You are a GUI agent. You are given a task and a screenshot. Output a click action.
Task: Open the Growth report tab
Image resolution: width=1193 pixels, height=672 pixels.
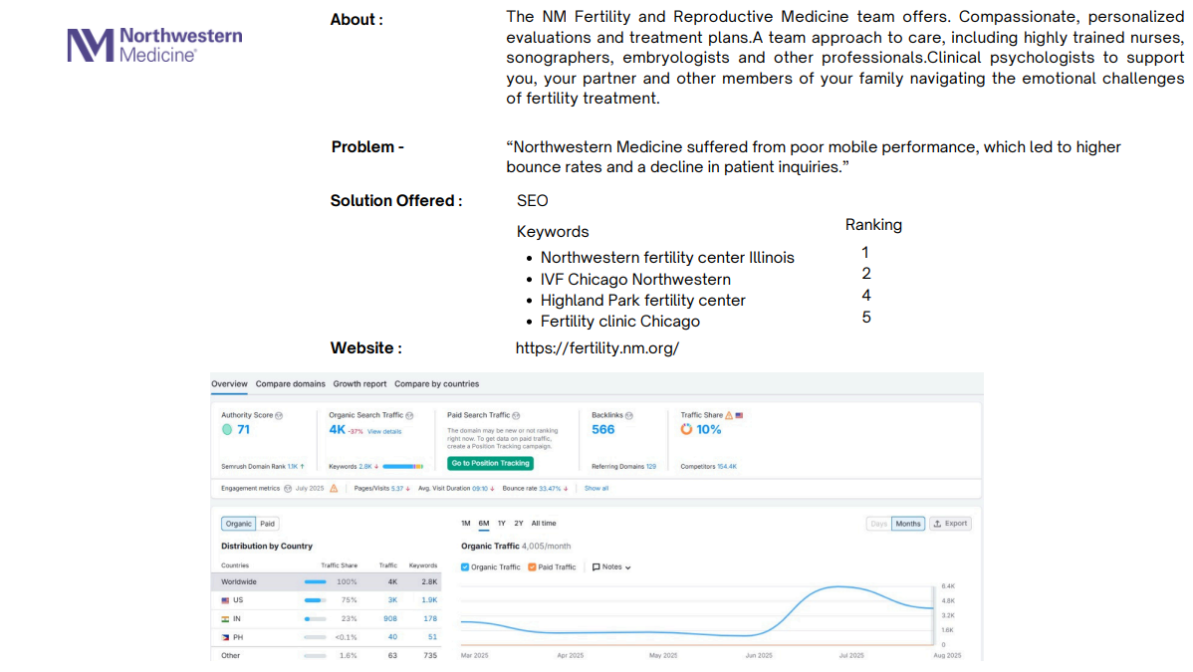(360, 384)
